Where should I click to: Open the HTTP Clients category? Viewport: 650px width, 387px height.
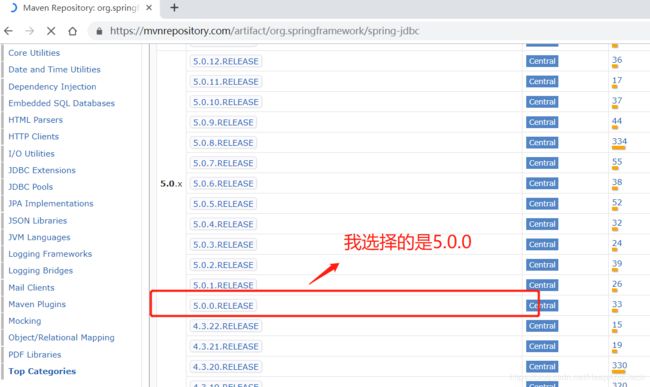34,136
